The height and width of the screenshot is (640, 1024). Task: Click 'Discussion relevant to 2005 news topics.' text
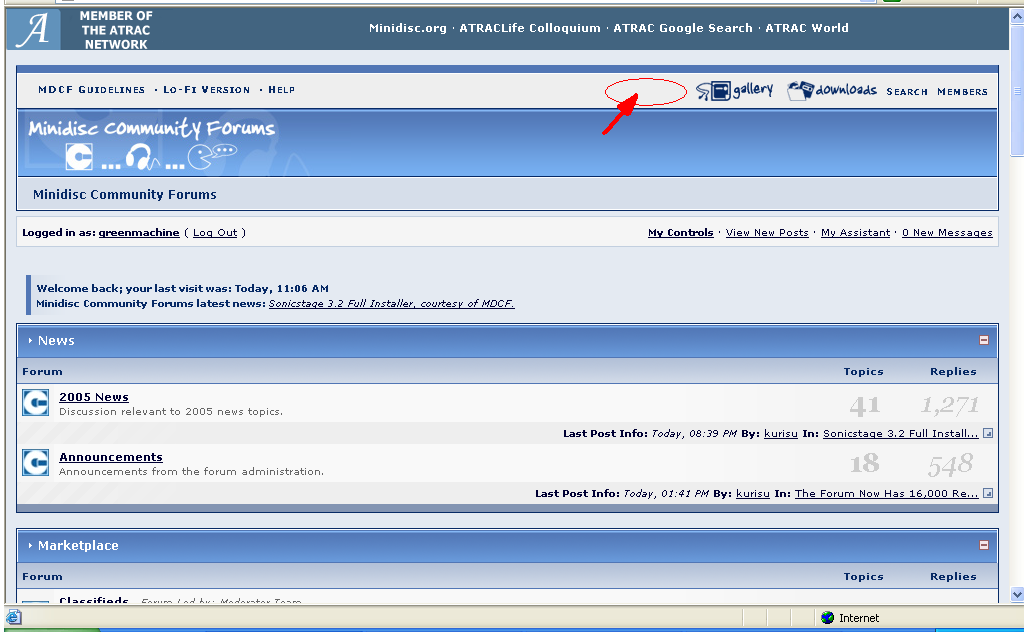click(x=171, y=411)
